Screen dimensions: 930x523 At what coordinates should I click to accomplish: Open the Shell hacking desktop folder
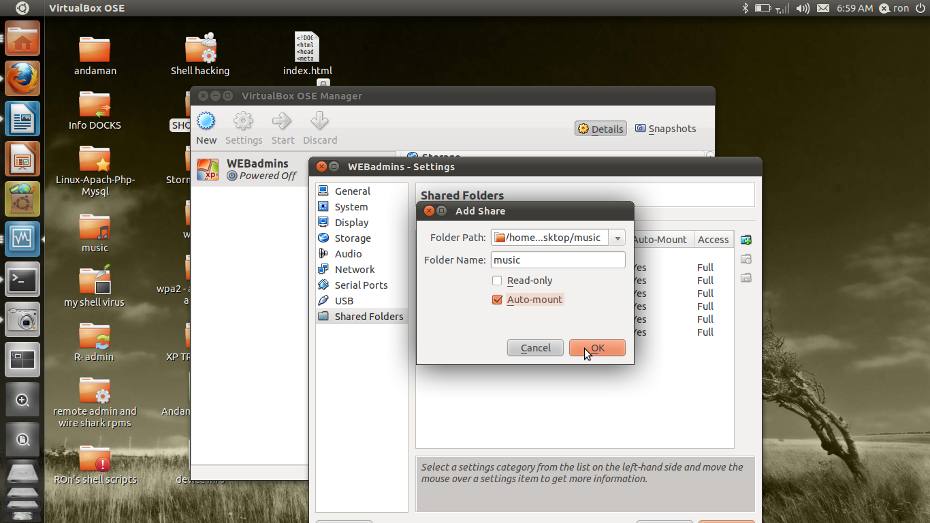pos(200,55)
